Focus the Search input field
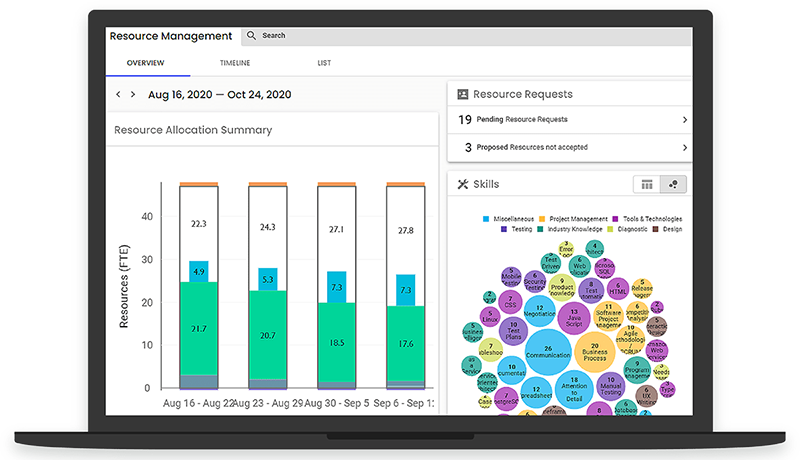Viewport: 800px width, 460px height. pyautogui.click(x=466, y=36)
